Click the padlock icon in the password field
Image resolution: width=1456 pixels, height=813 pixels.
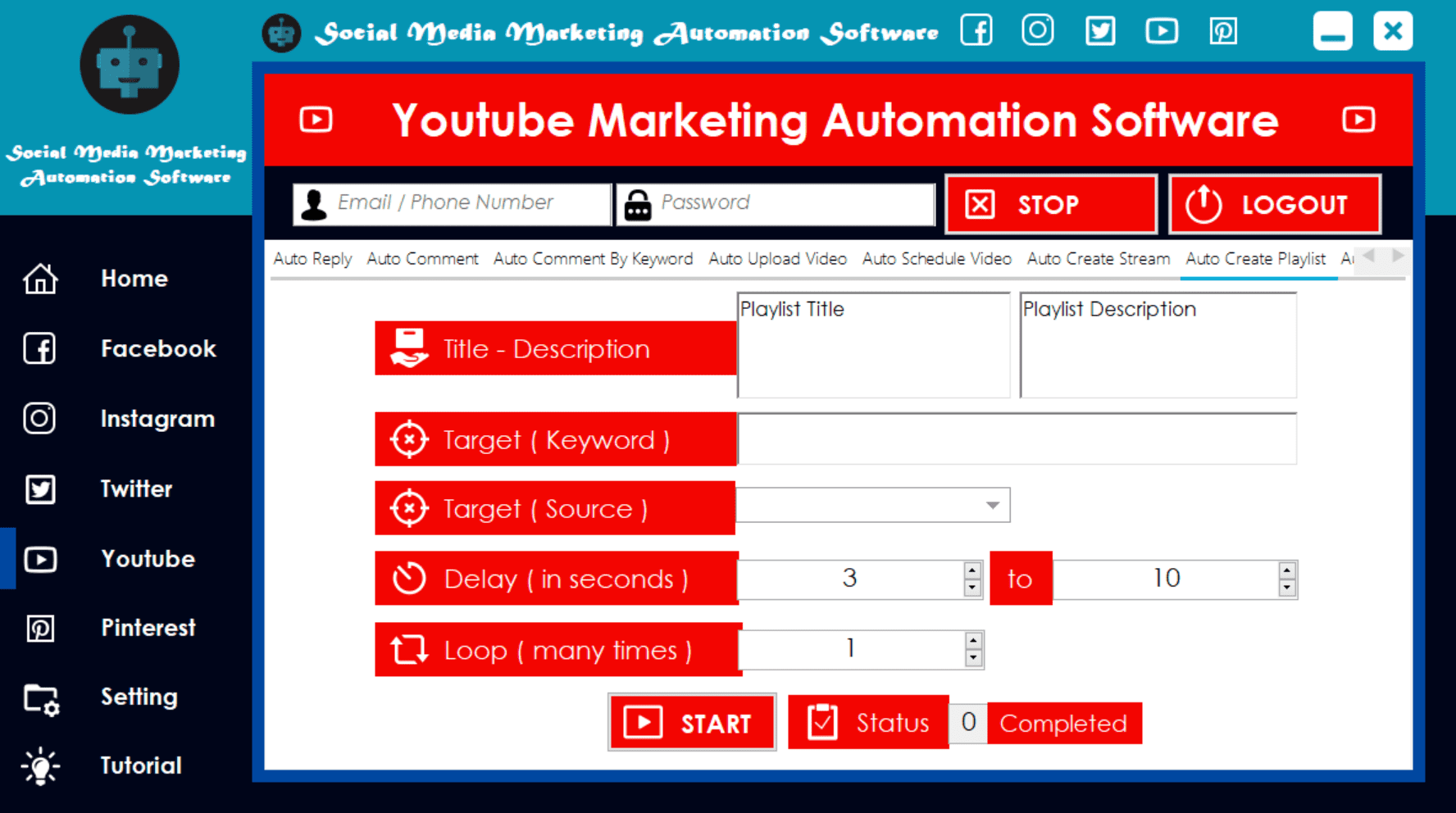pyautogui.click(x=638, y=205)
